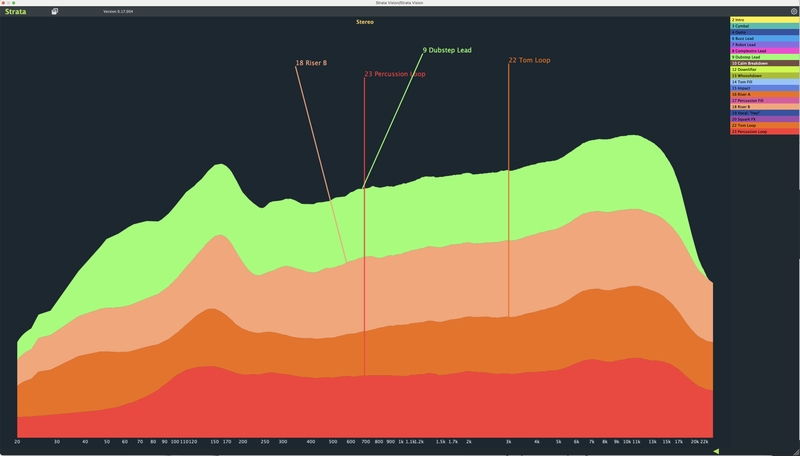Viewport: 800px width, 456px height.
Task: Toggle the 2 Intro track in legend
Action: (763, 20)
